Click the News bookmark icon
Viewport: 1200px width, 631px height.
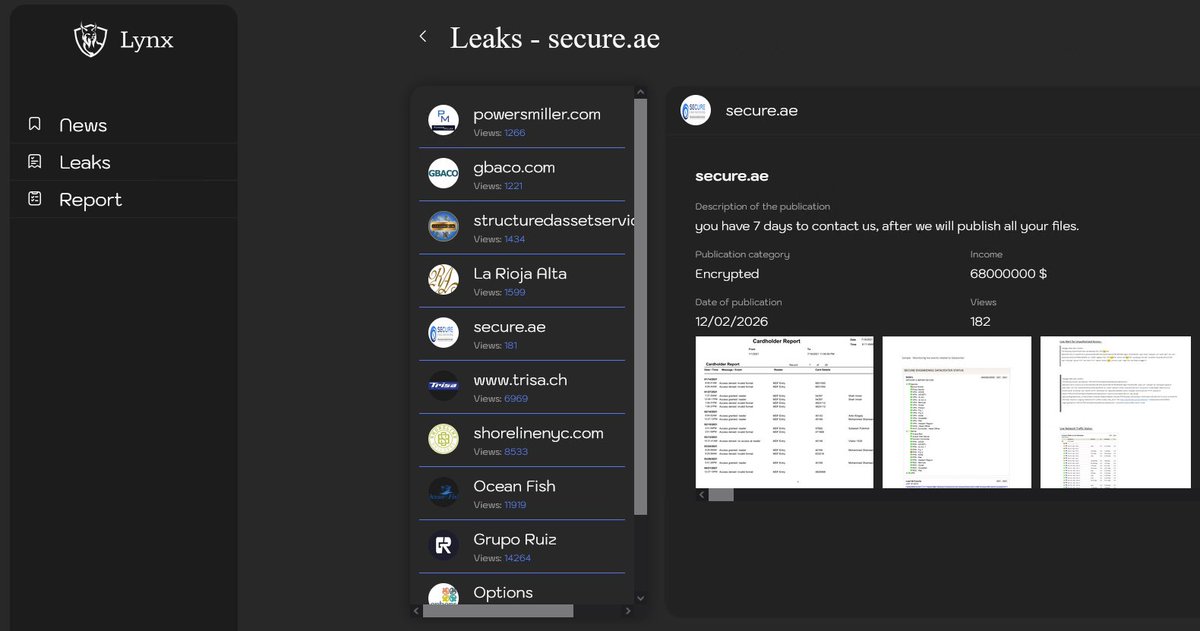[x=35, y=124]
